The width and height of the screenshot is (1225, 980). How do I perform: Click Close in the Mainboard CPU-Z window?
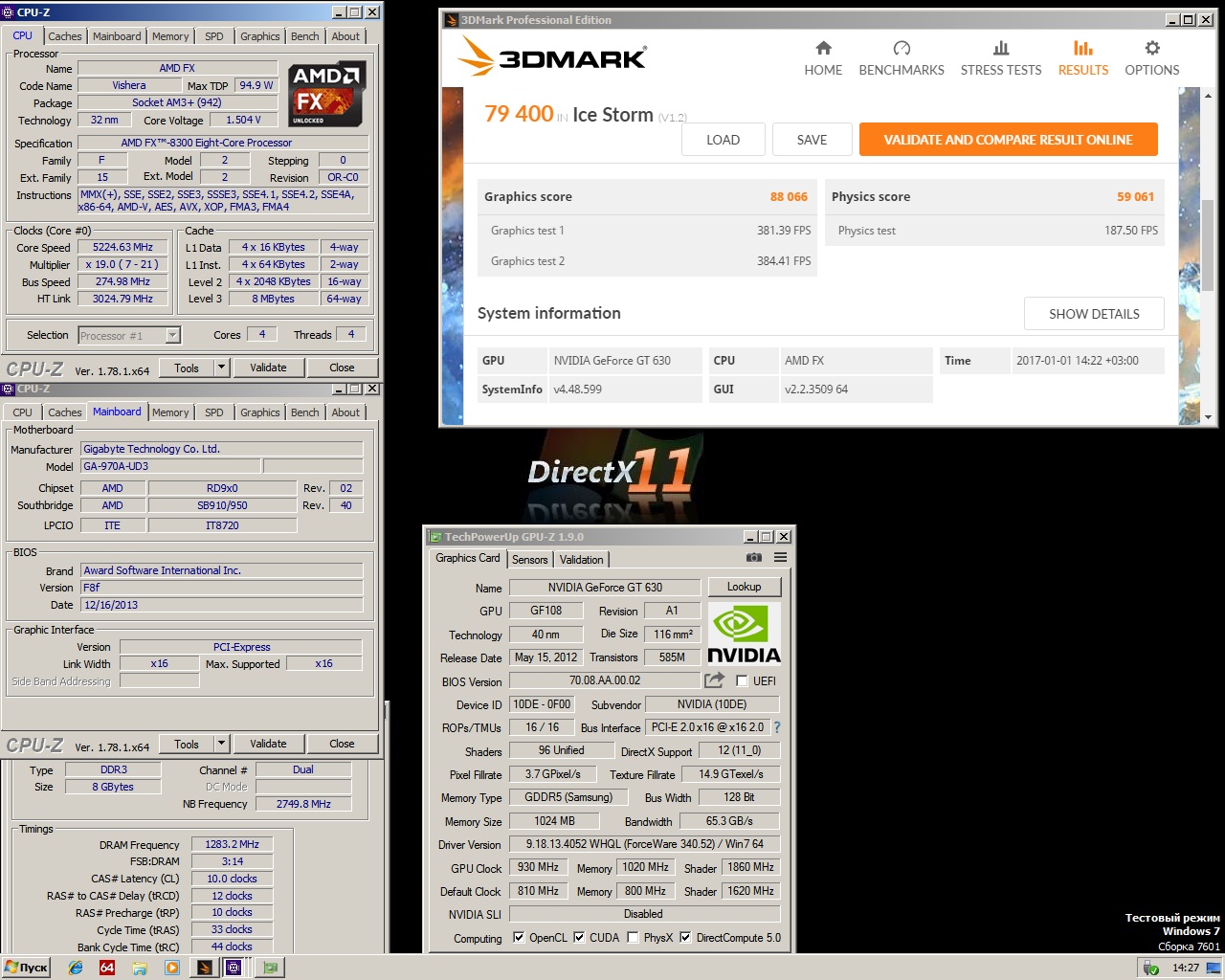(342, 744)
